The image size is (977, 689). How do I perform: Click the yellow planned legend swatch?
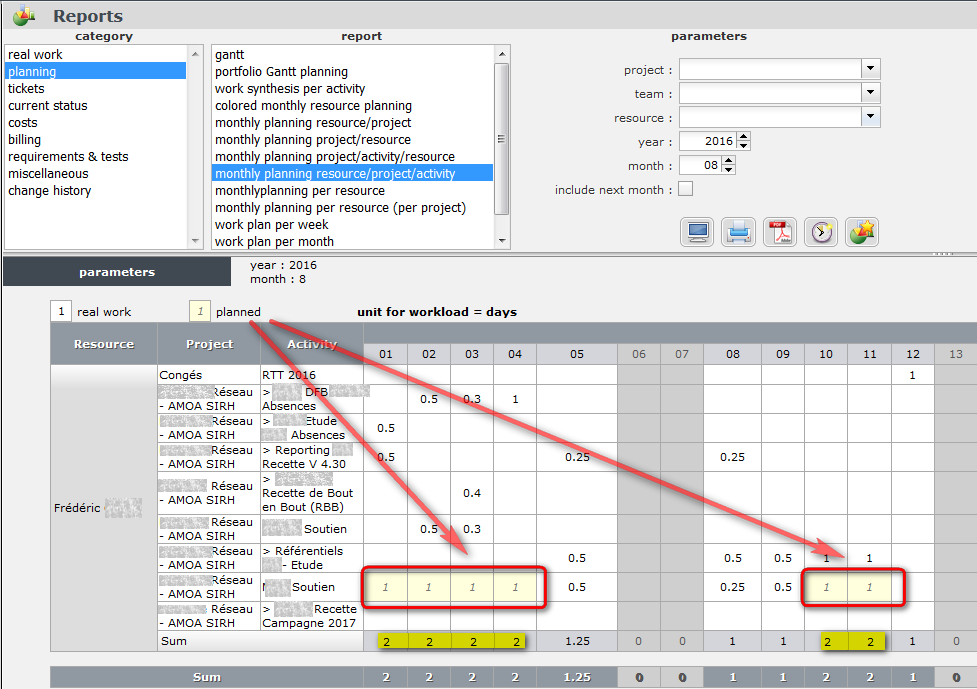tap(200, 312)
